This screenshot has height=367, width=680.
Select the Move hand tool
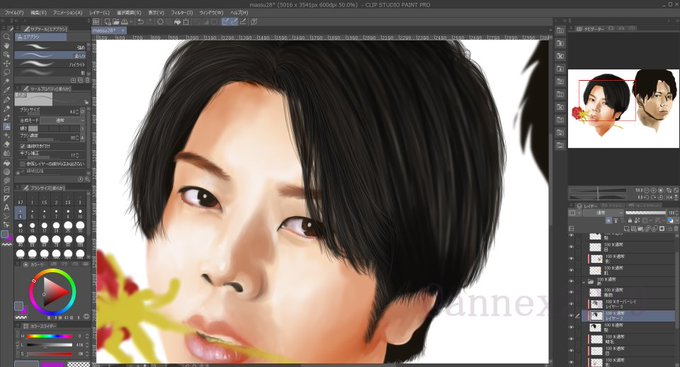[7, 46]
